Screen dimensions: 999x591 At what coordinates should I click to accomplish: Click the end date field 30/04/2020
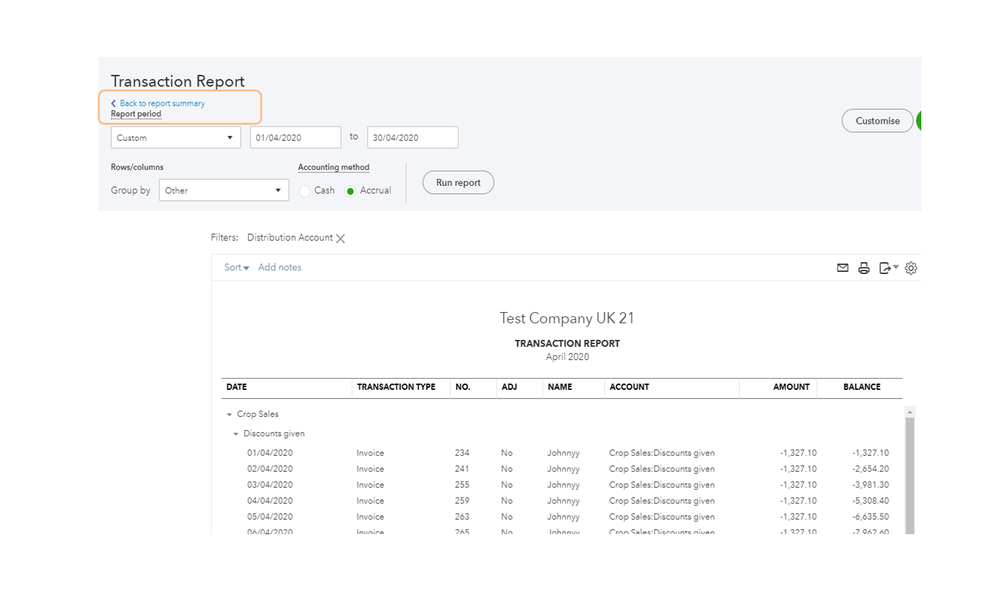coord(412,138)
